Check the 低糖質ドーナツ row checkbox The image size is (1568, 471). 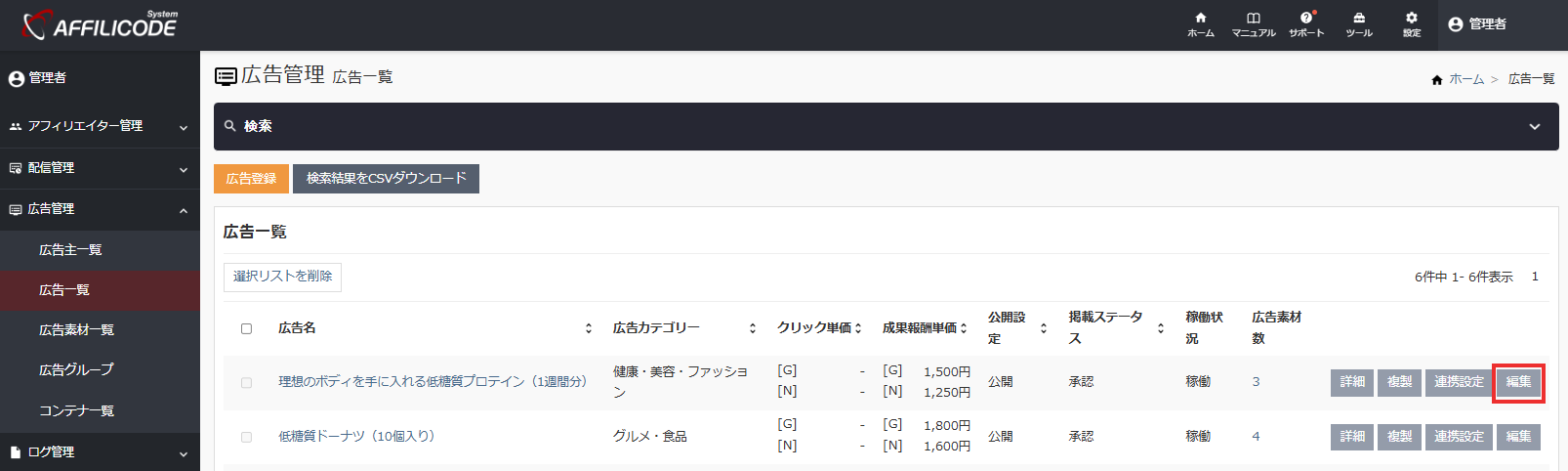(246, 437)
